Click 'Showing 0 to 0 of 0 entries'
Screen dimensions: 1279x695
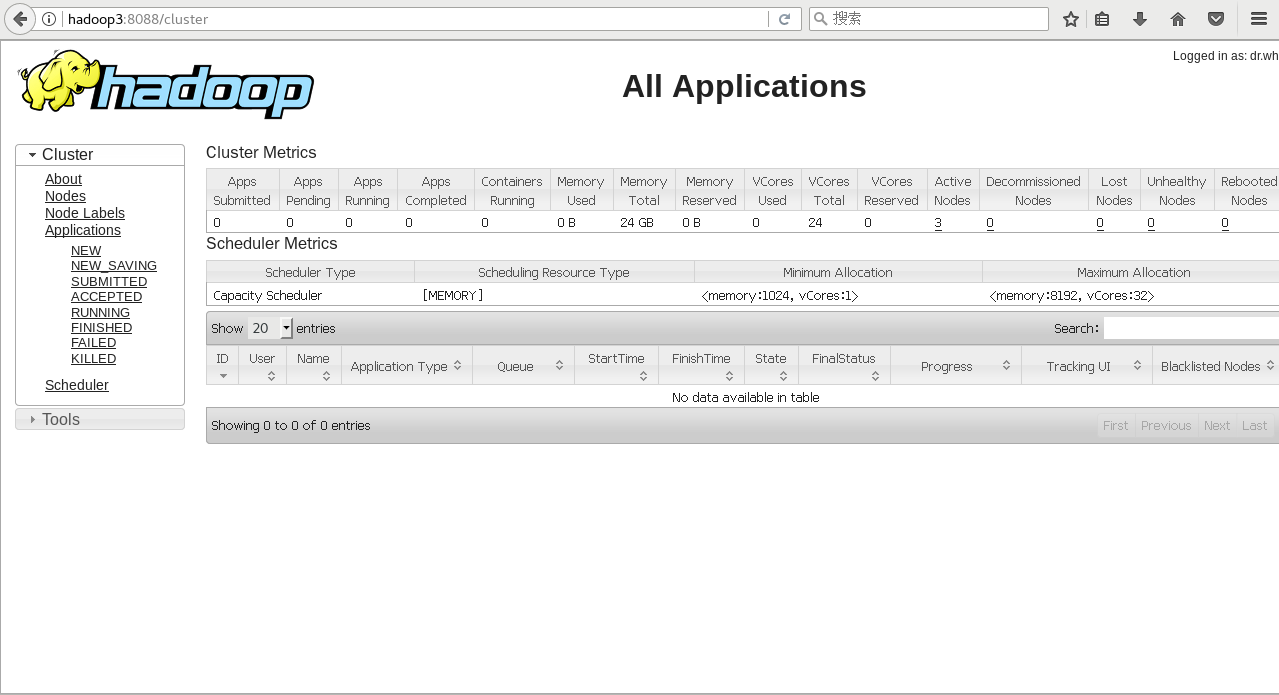[291, 426]
